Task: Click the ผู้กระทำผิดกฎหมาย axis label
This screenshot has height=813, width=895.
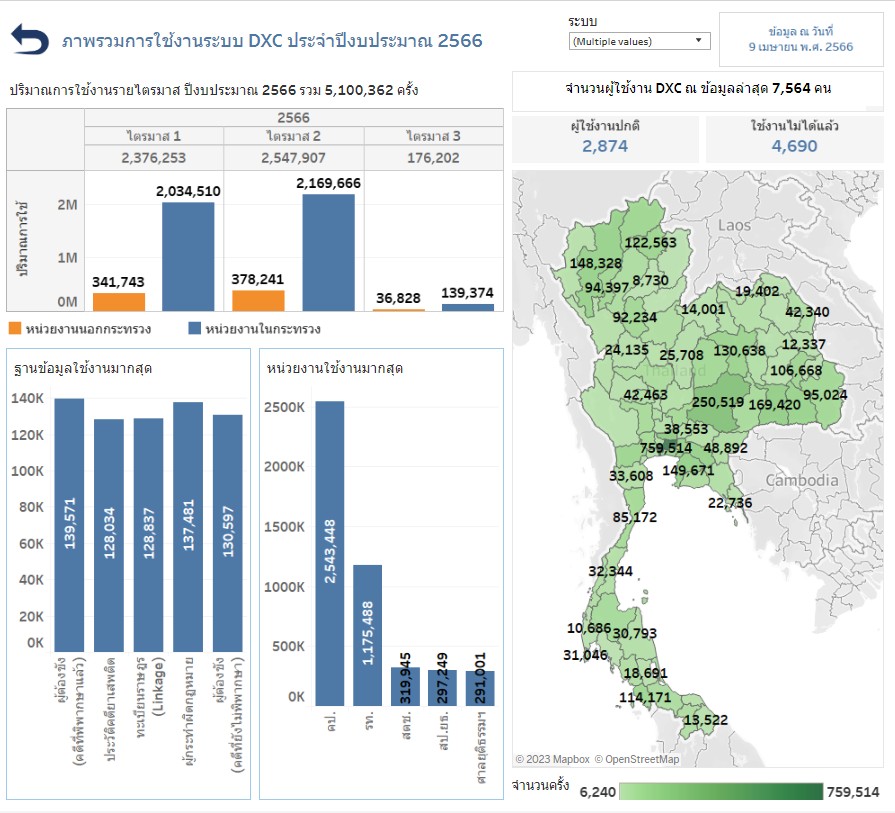Action: click(x=188, y=711)
